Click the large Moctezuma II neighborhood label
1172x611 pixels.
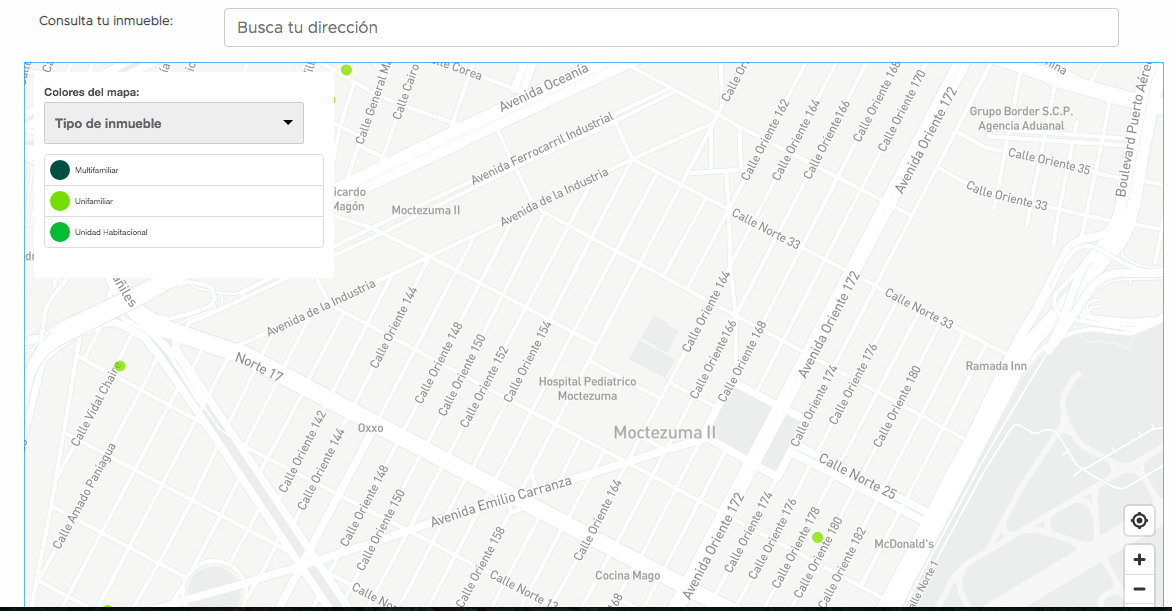pos(664,433)
